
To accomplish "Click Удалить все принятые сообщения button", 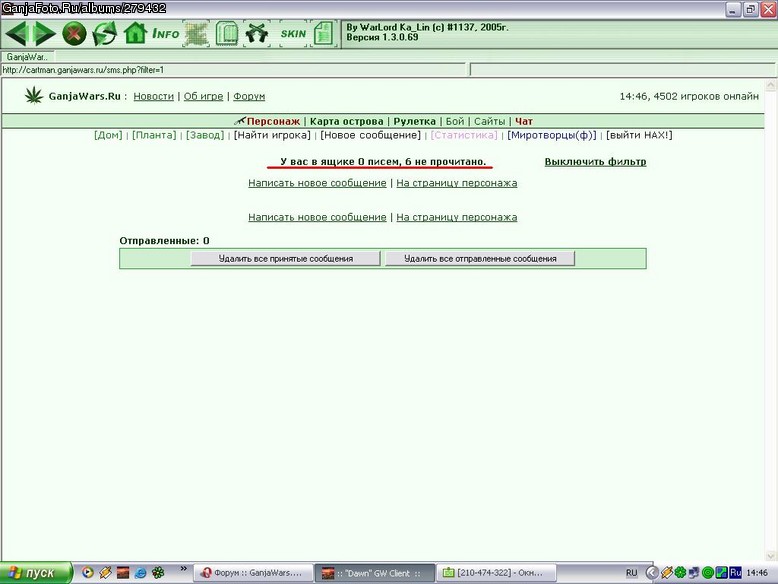I will point(286,259).
